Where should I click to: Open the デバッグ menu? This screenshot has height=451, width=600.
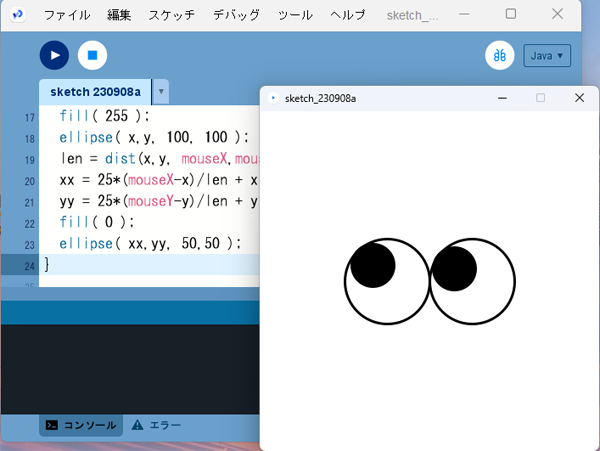[x=236, y=15]
